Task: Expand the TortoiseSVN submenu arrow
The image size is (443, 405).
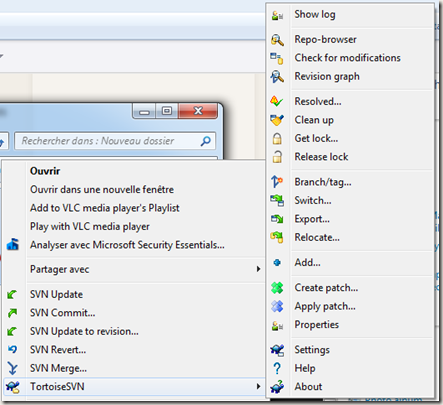Action: coord(258,386)
